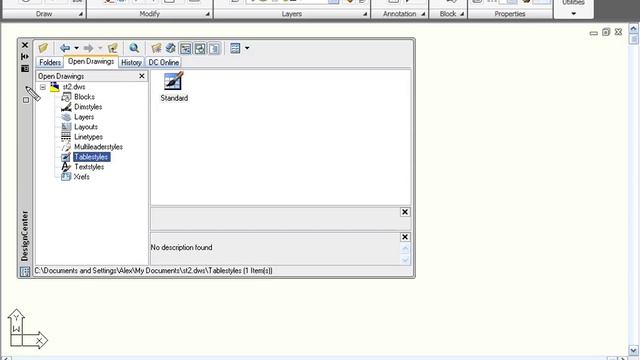Toggle the Tree View pane button
The image size is (640, 360).
[x=186, y=49]
